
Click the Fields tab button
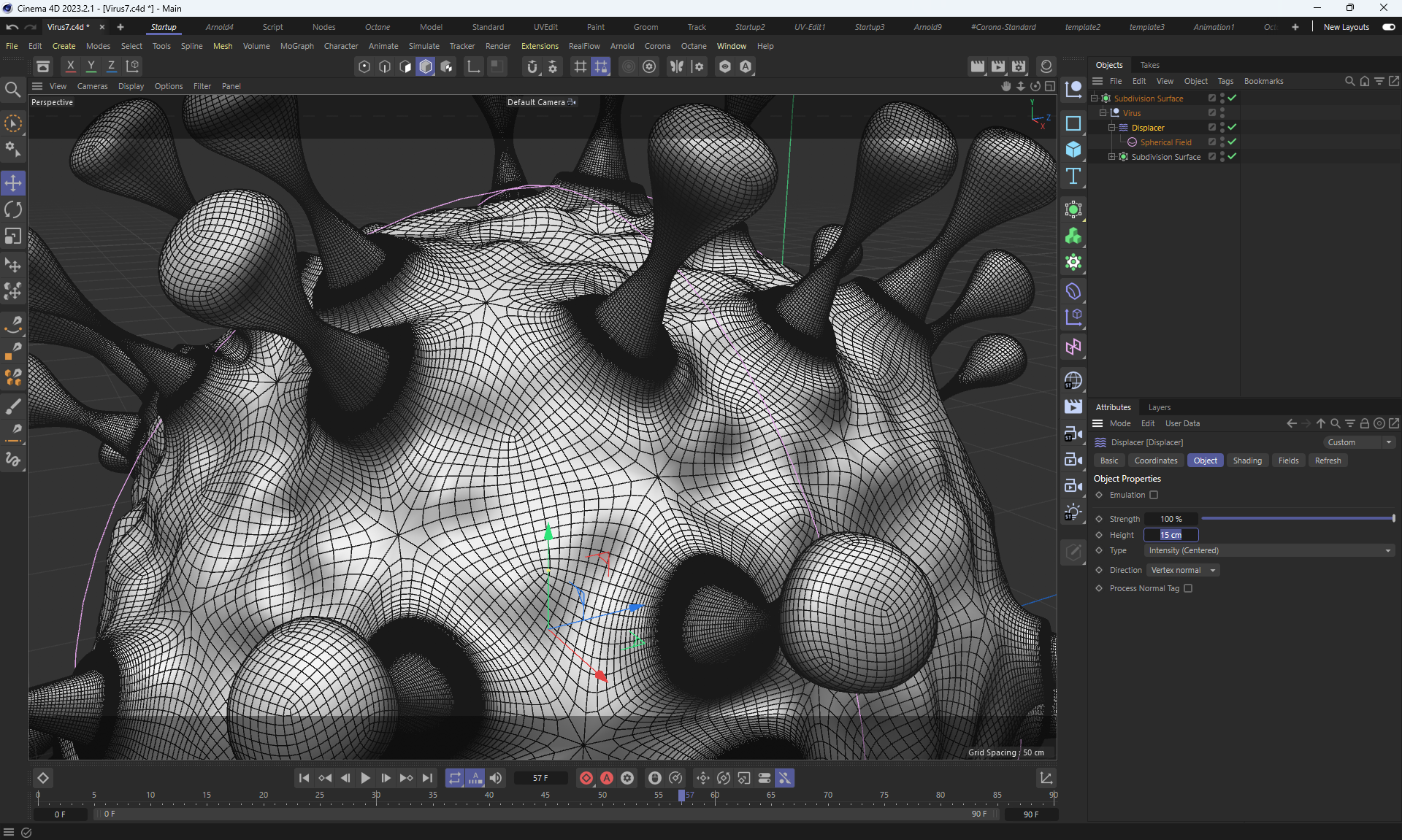1288,461
